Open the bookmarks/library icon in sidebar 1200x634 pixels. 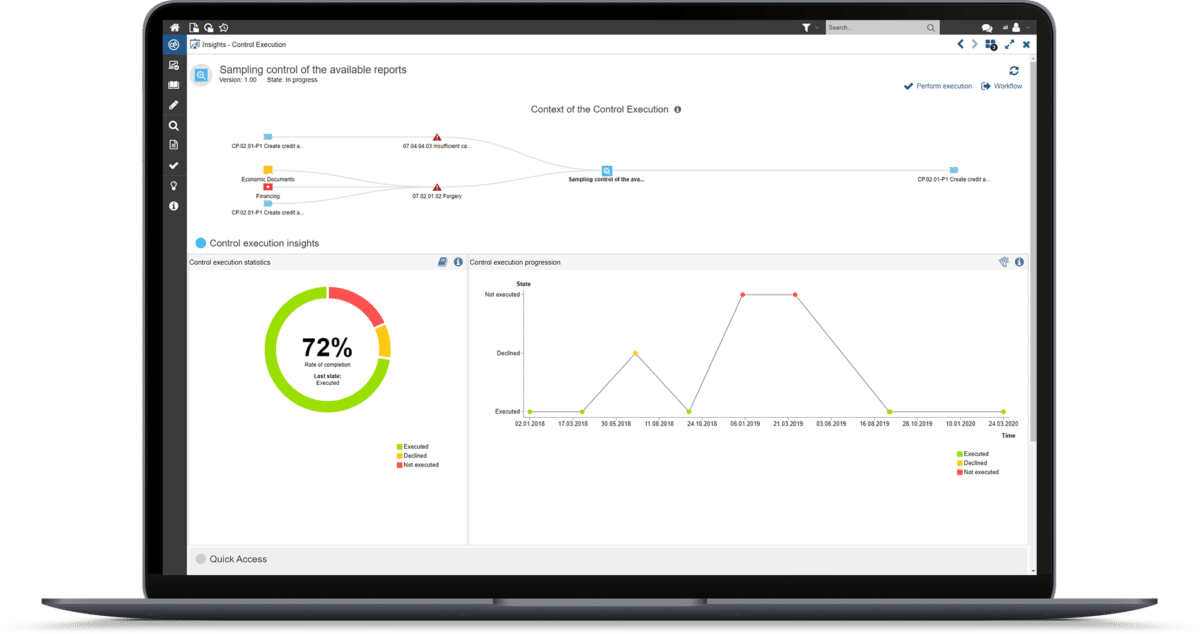173,84
